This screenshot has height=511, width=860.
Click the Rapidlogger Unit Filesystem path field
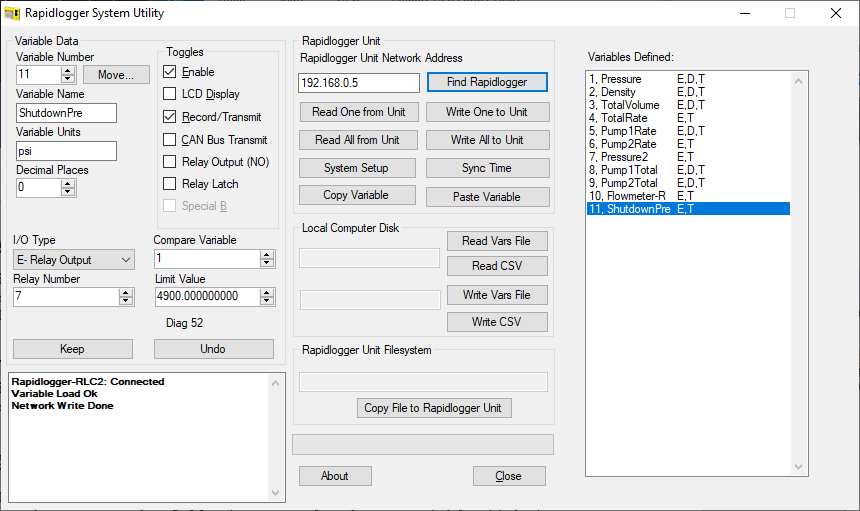[x=423, y=382]
